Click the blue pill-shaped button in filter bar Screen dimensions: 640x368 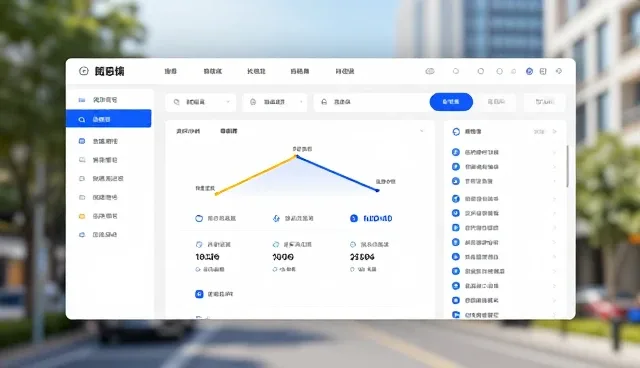coord(451,102)
